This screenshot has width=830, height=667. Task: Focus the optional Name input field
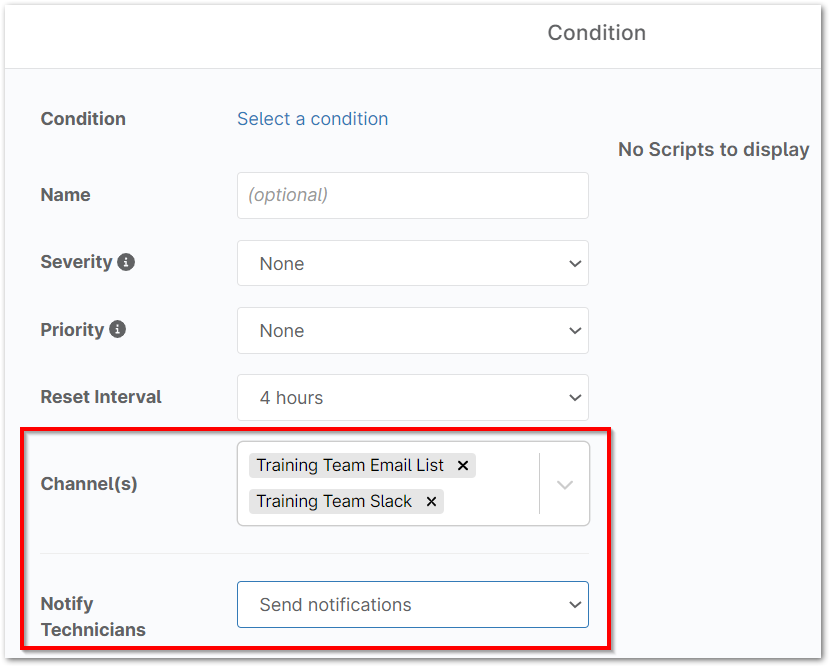click(x=412, y=195)
